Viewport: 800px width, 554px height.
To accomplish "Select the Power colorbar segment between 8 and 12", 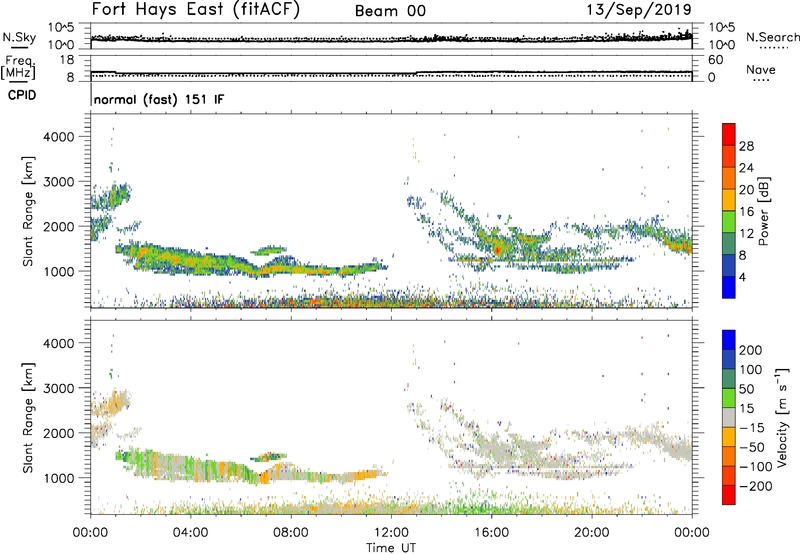I will click(x=729, y=244).
